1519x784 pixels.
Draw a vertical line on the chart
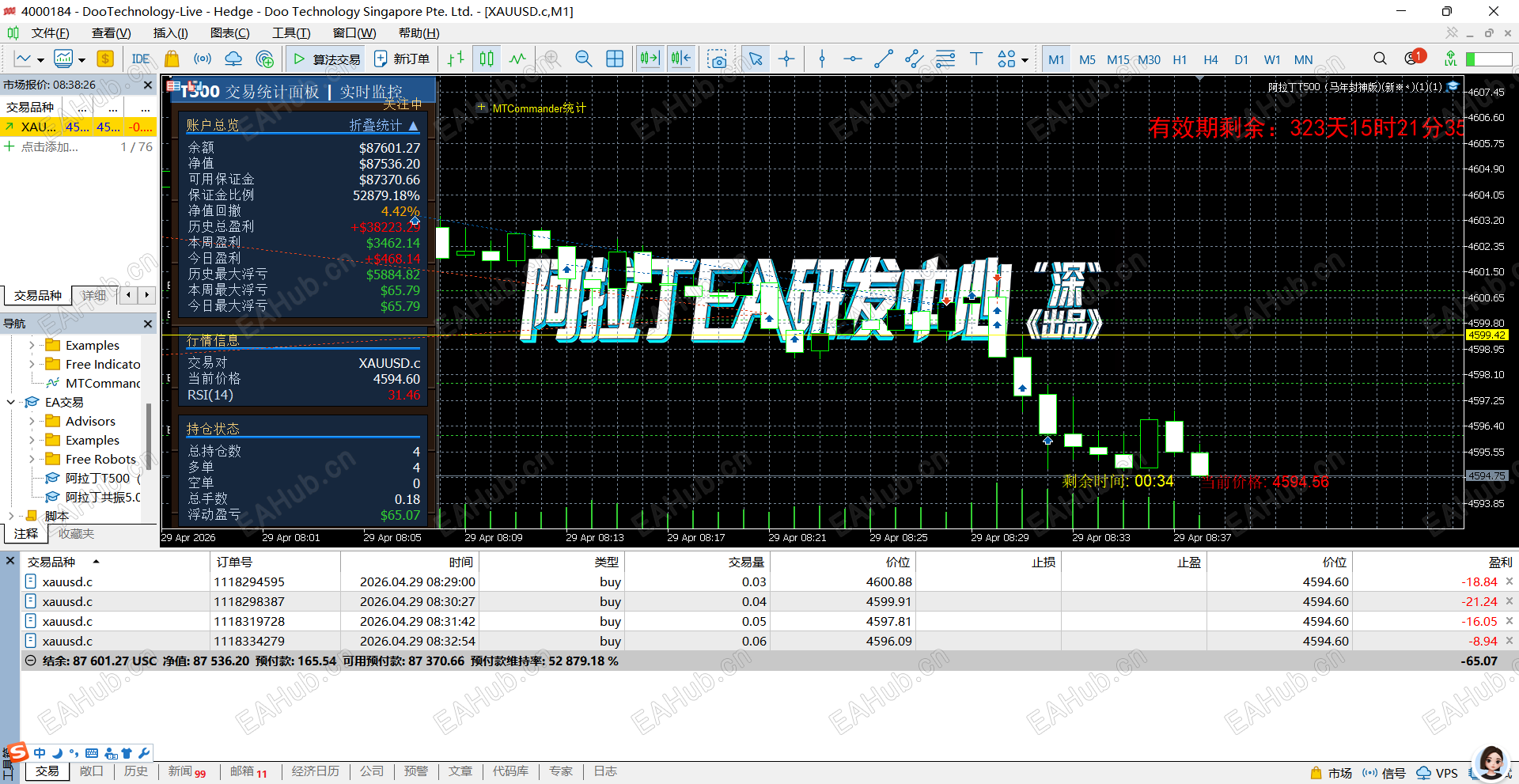[822, 59]
